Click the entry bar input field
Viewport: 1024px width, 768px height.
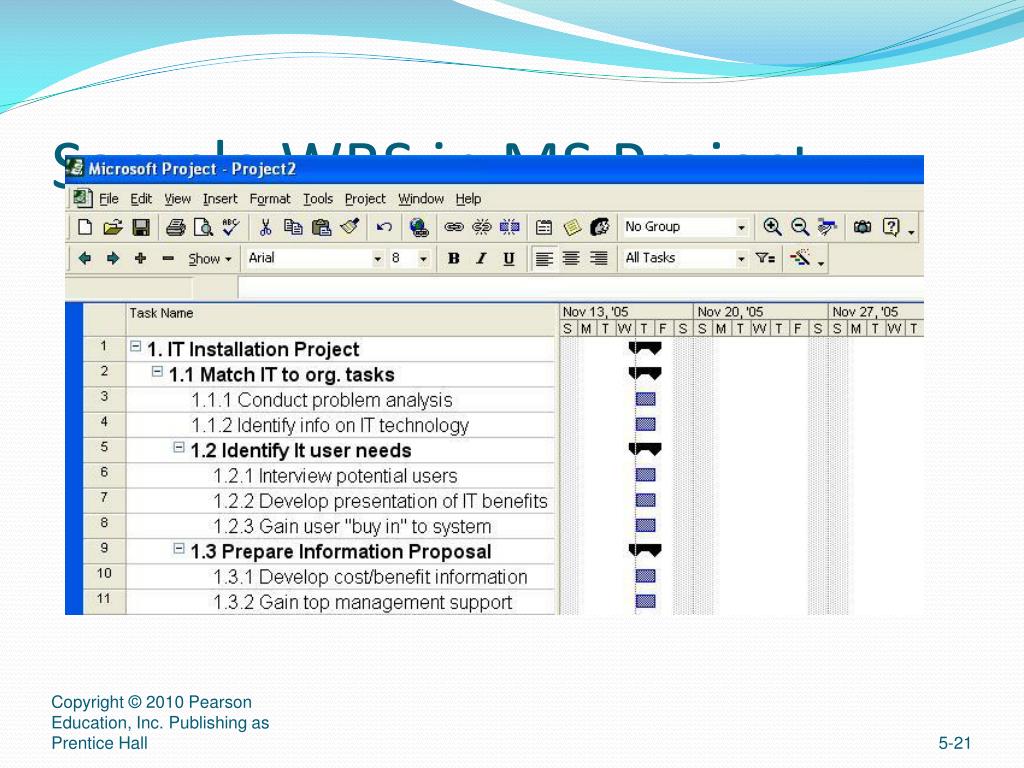pyautogui.click(x=580, y=287)
